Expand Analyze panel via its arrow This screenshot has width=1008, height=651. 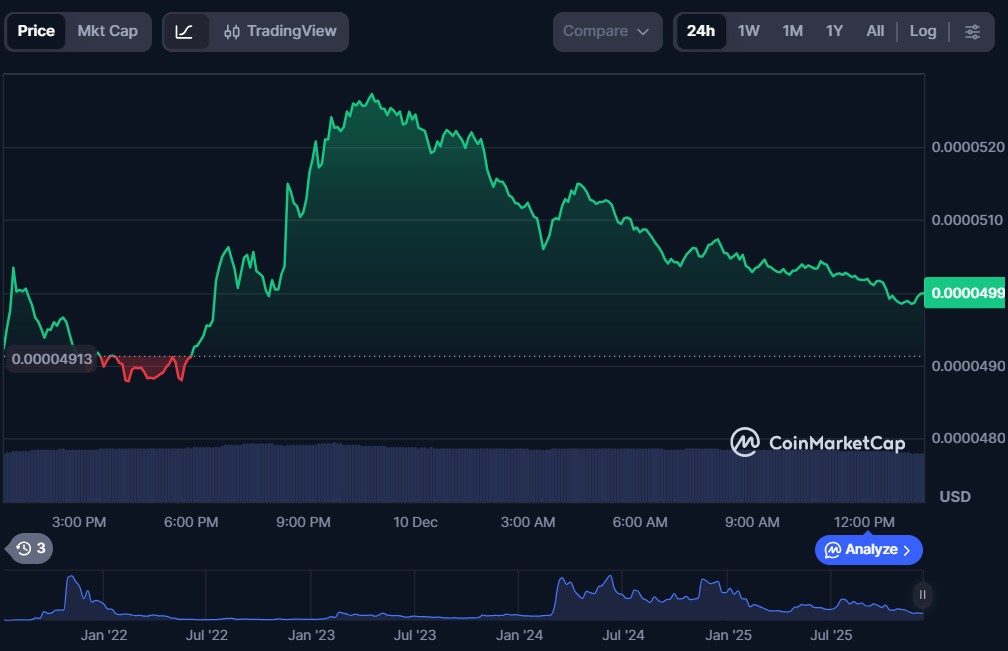point(906,550)
